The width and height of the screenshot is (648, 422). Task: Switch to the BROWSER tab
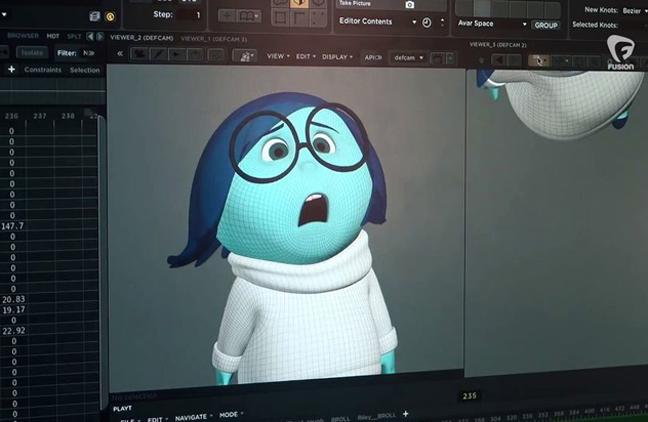pos(22,36)
